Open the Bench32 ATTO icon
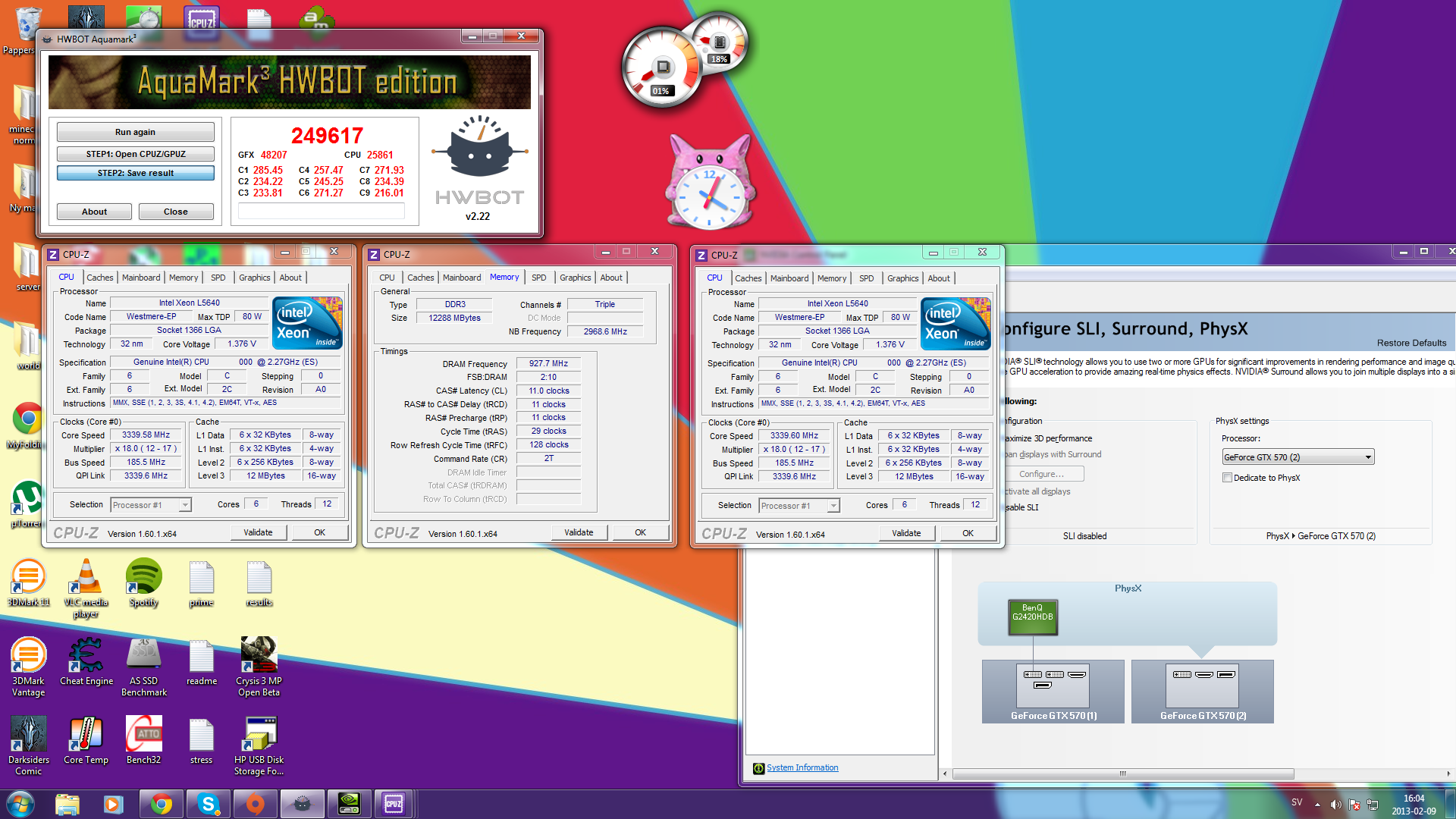The width and height of the screenshot is (1456, 819). click(143, 740)
